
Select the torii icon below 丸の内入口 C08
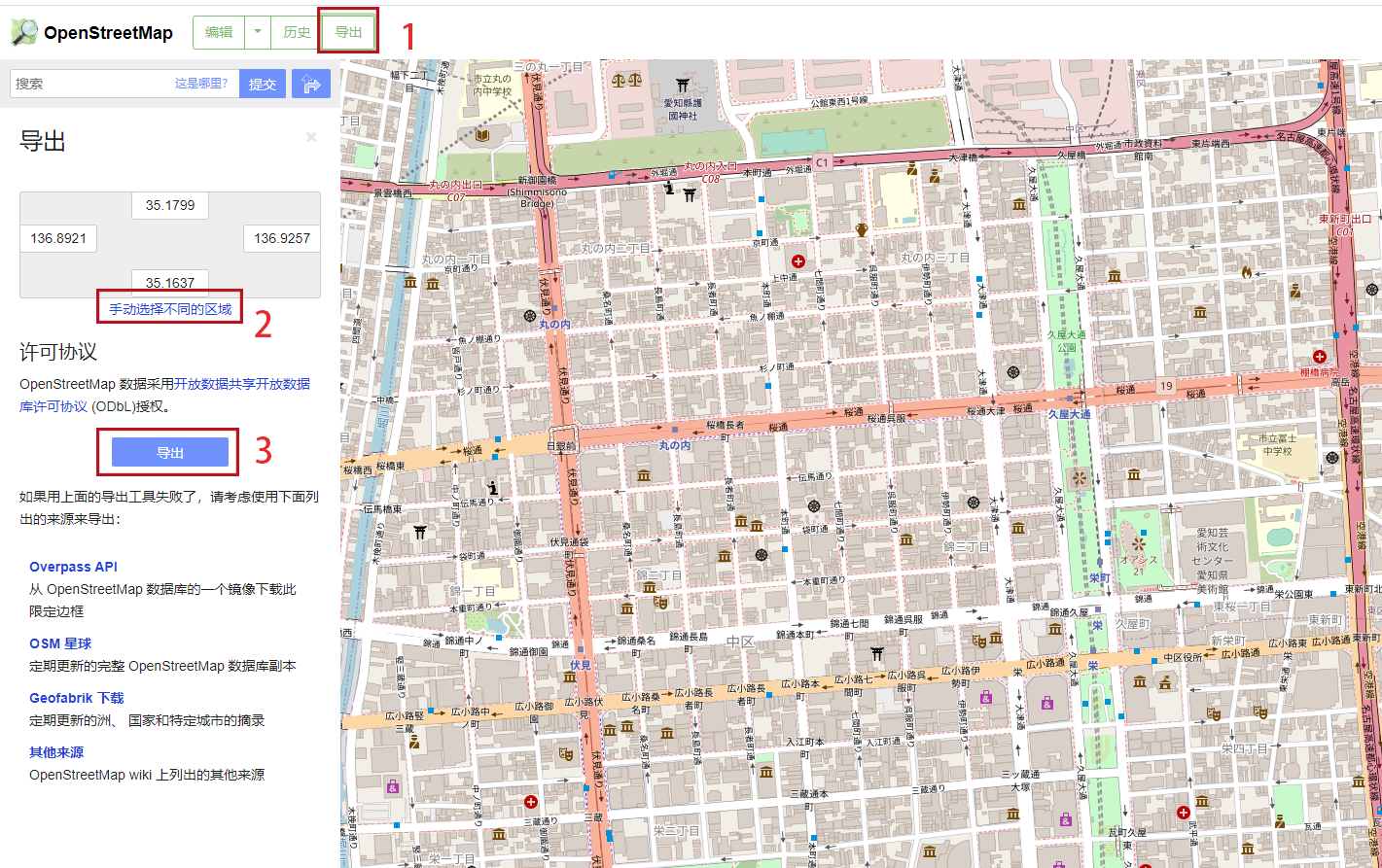(x=690, y=194)
